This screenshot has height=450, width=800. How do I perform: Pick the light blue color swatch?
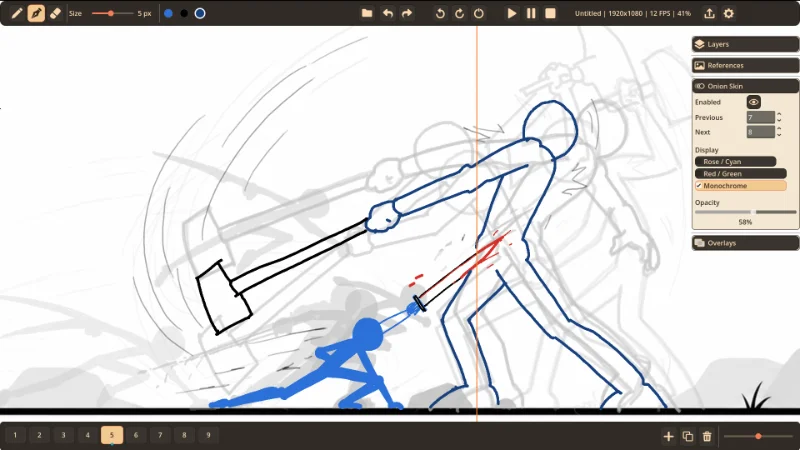[168, 13]
